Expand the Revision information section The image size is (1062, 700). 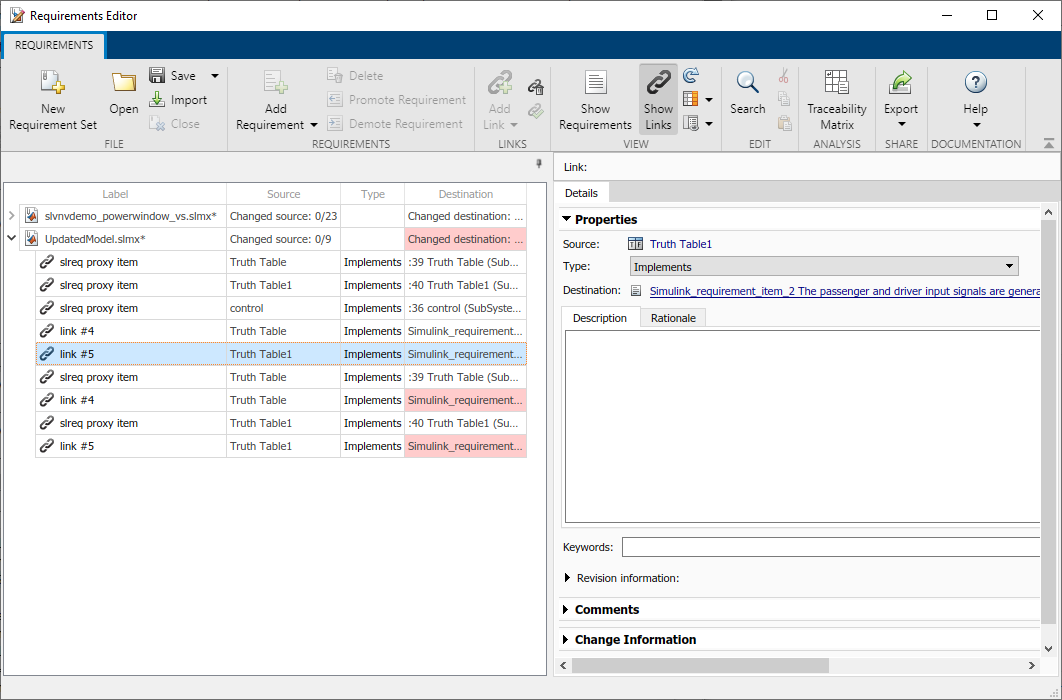(568, 578)
